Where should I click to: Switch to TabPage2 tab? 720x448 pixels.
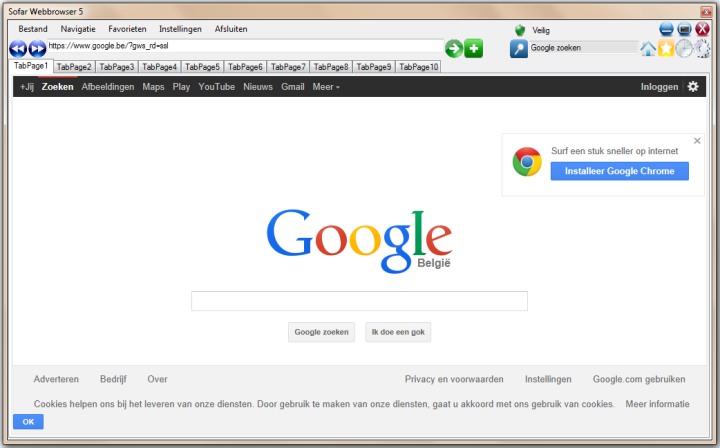pos(74,67)
